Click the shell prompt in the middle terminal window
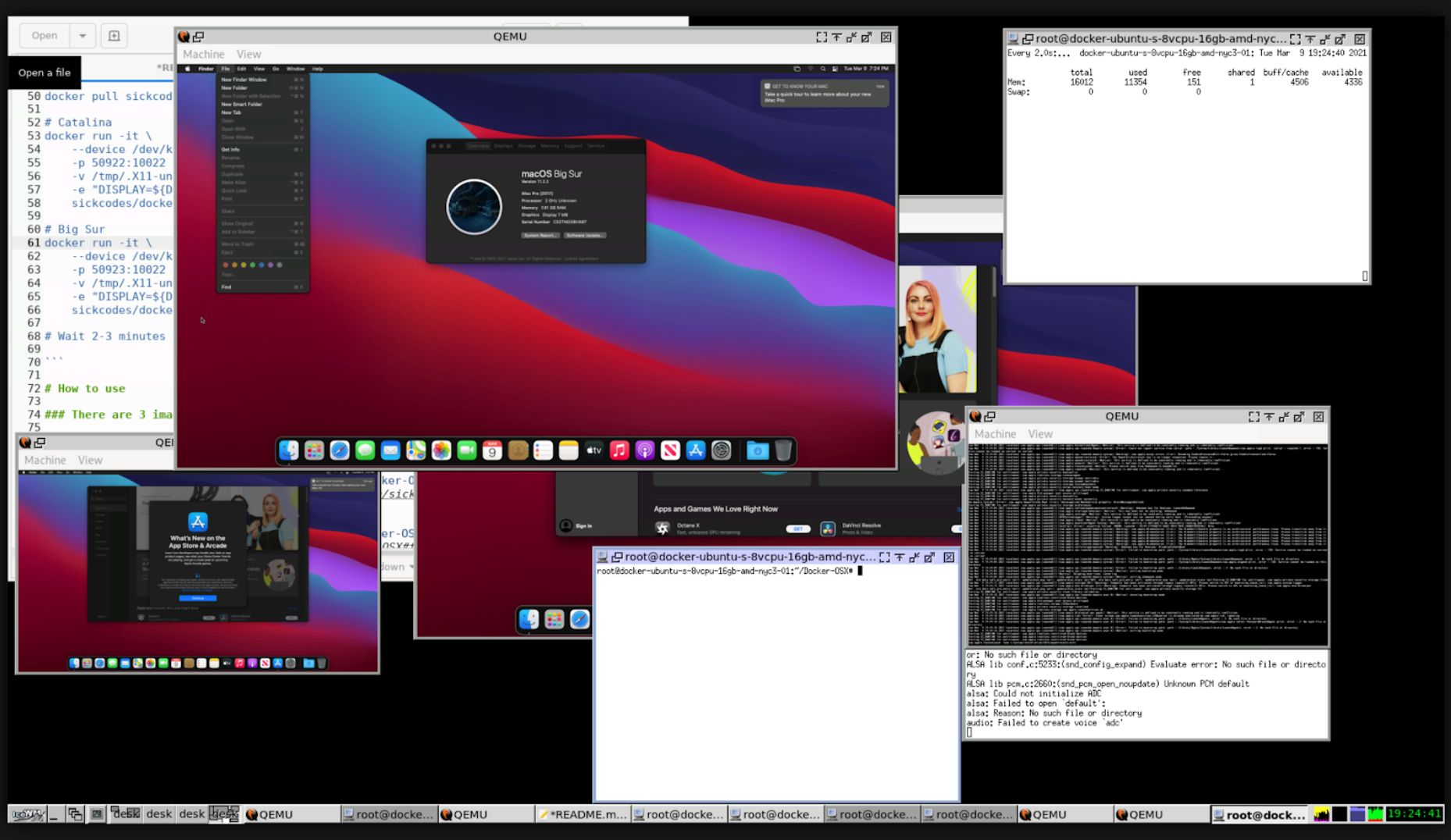This screenshot has height=840, width=1451. click(x=729, y=571)
